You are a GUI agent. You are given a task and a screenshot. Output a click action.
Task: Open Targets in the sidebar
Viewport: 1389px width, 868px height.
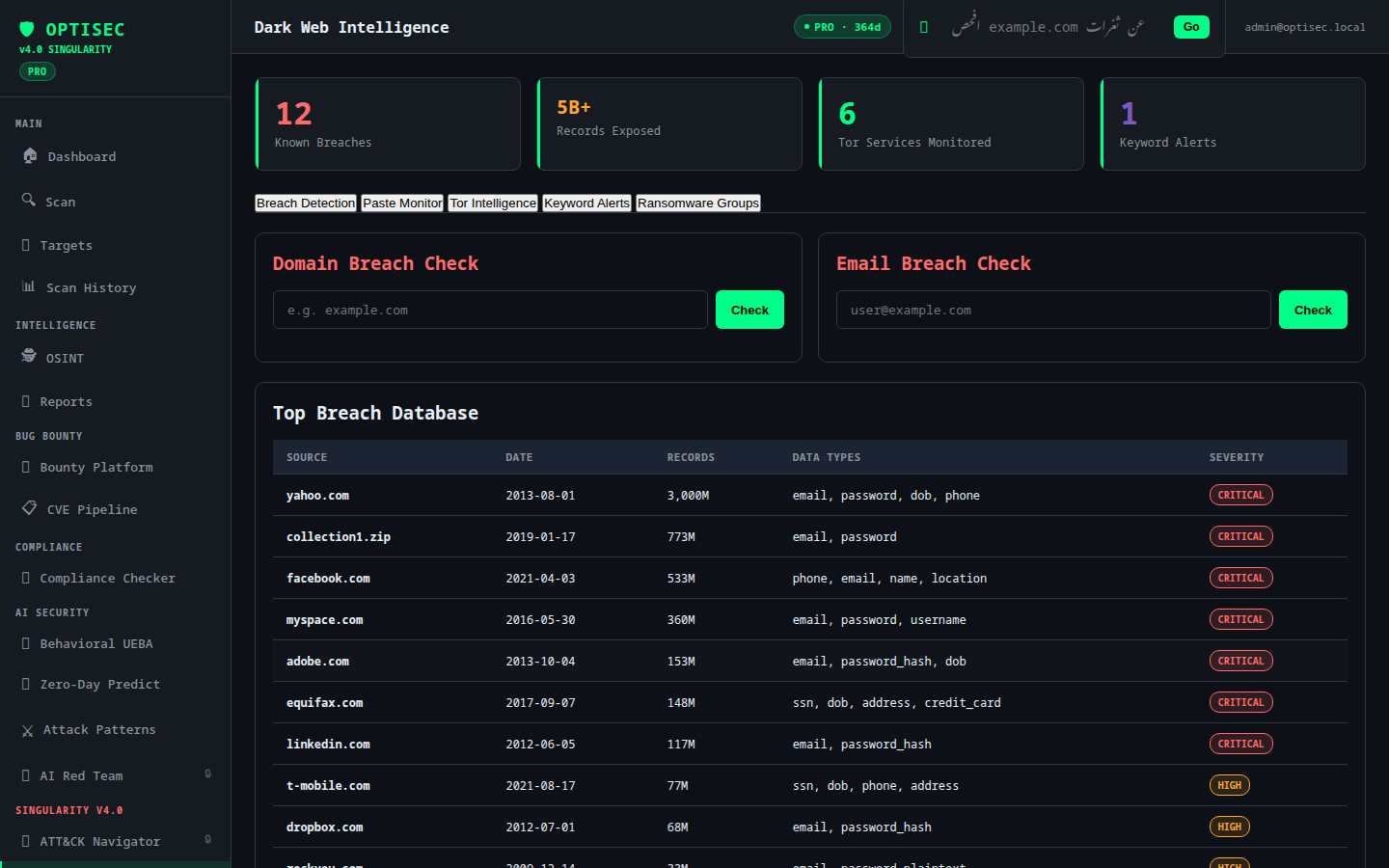pyautogui.click(x=116, y=245)
